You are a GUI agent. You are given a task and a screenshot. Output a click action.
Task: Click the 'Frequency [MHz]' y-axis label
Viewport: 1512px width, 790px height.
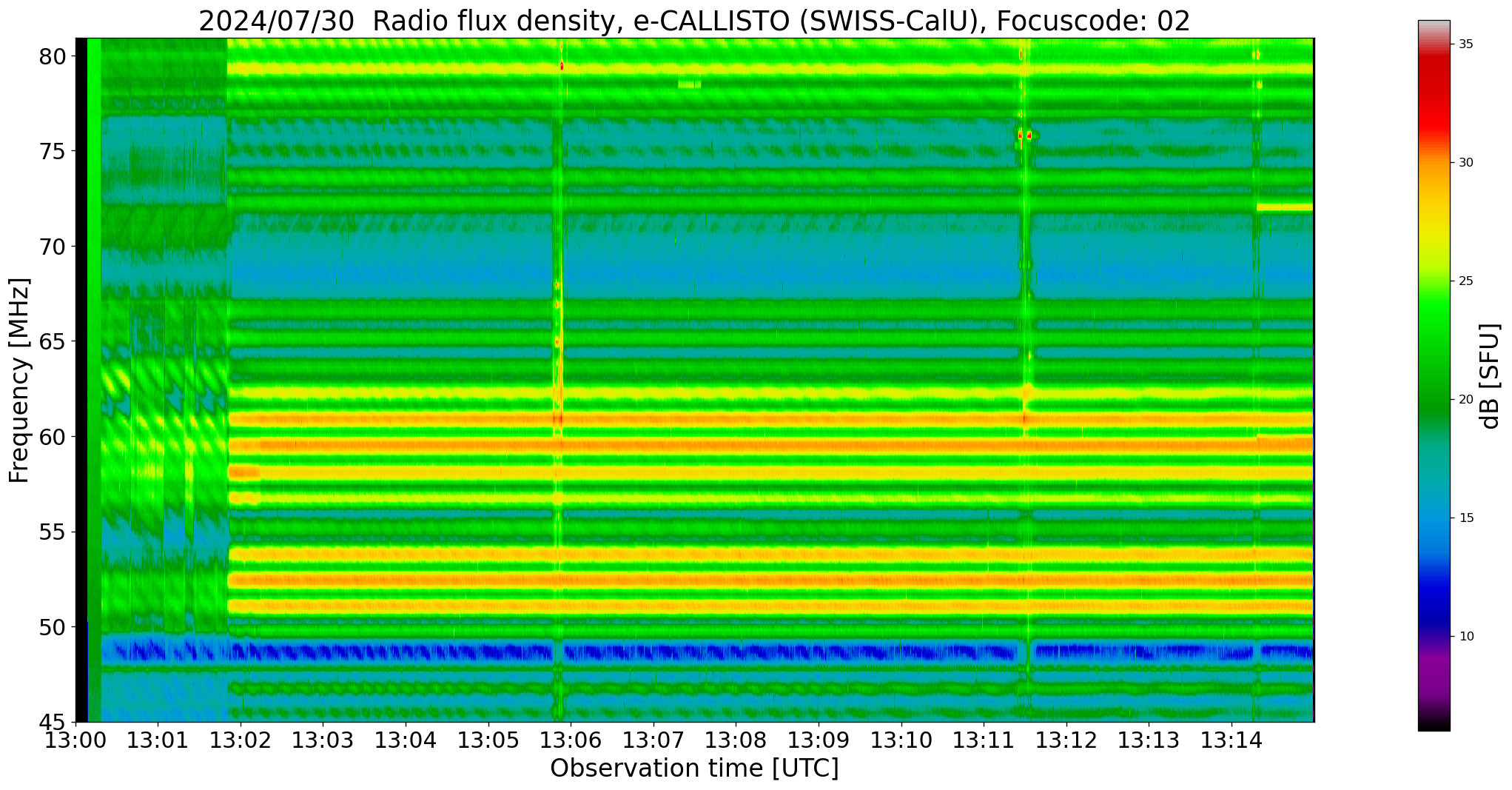[19, 381]
